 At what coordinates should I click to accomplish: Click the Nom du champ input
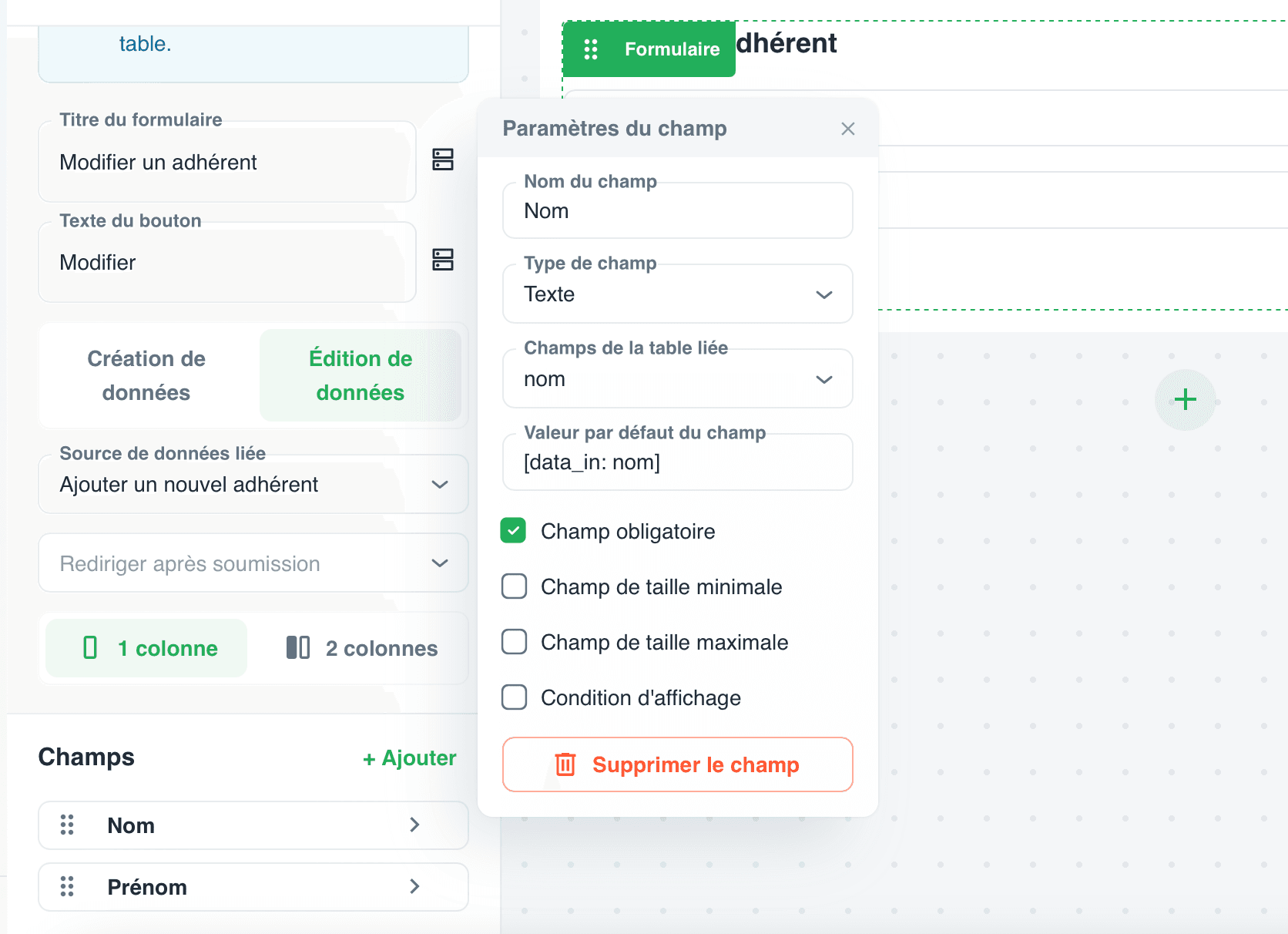click(678, 210)
